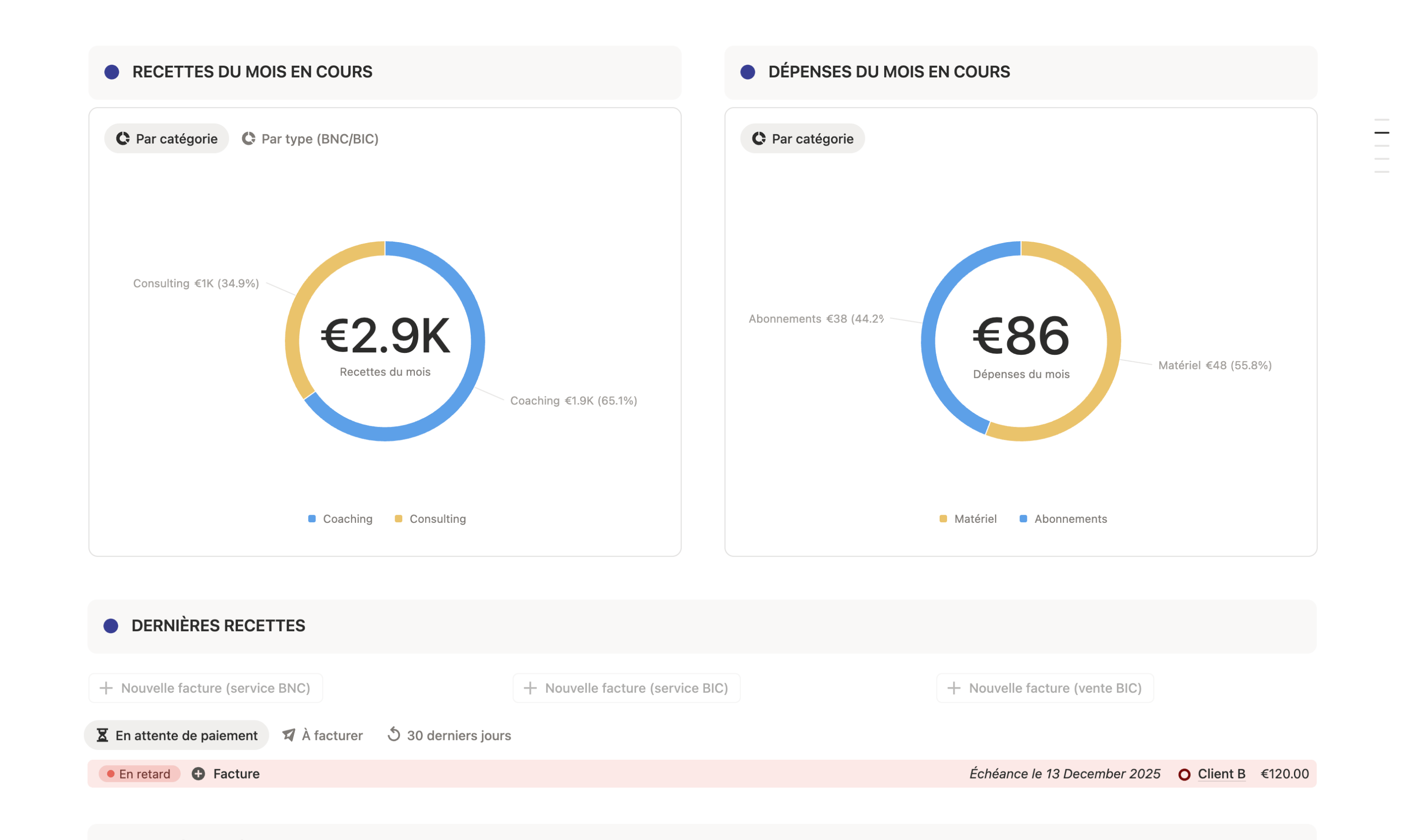Viewport: 1408px width, 840px height.
Task: Click the paper plane icon next to À facturer
Action: pyautogui.click(x=289, y=735)
